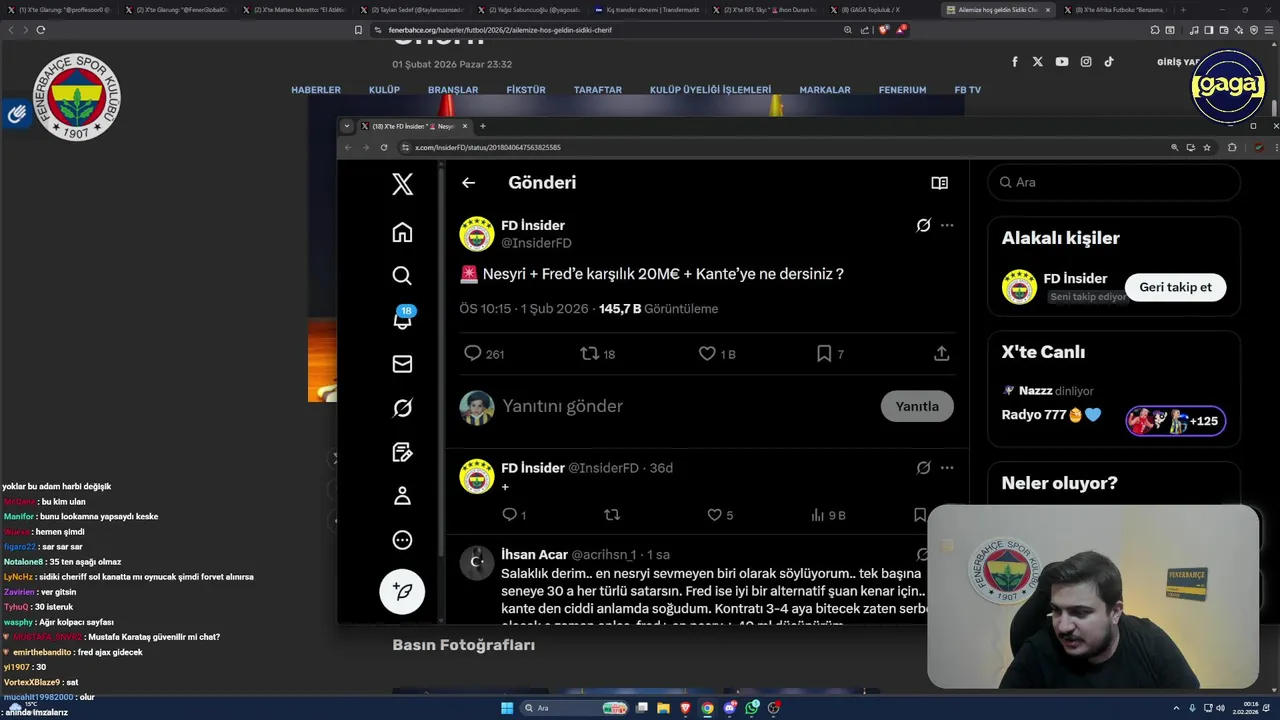Viewport: 1280px width, 720px height.
Task: Open three-dot menu on '+' reply
Action: pos(947,468)
